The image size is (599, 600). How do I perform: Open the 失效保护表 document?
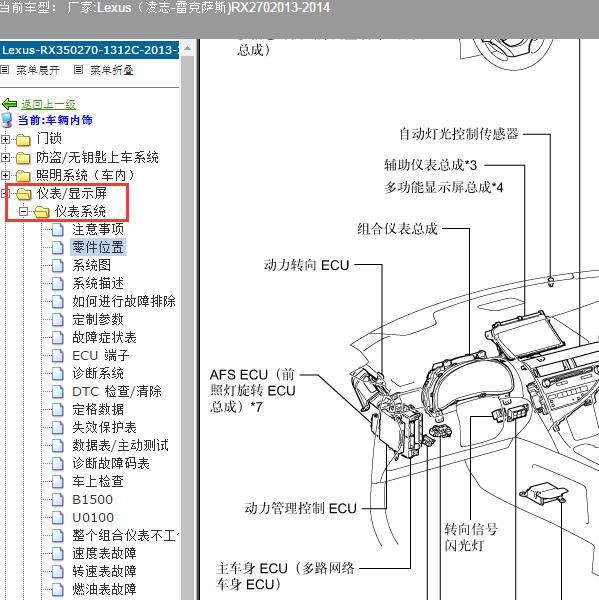pyautogui.click(x=104, y=427)
